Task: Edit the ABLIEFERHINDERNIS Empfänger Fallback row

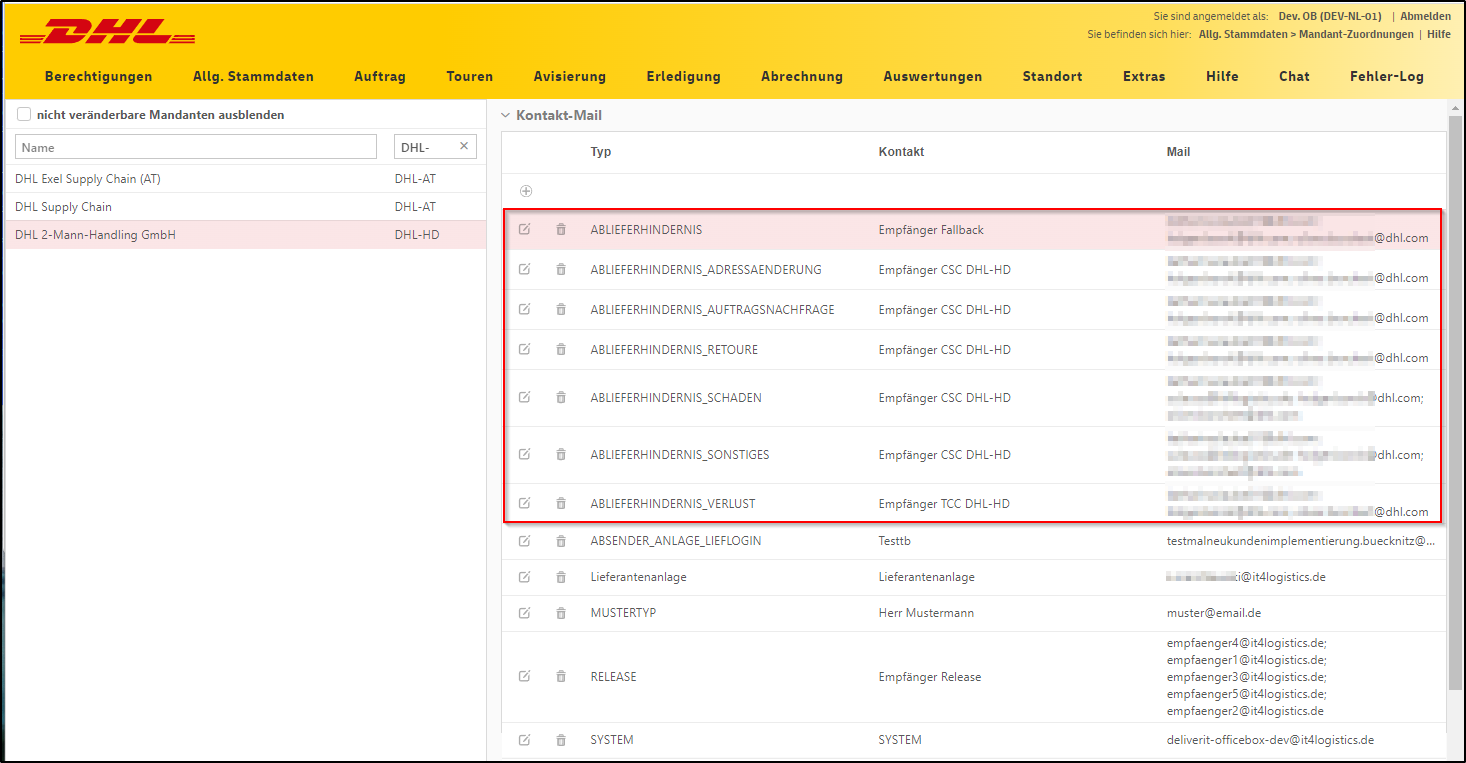Action: pos(525,230)
